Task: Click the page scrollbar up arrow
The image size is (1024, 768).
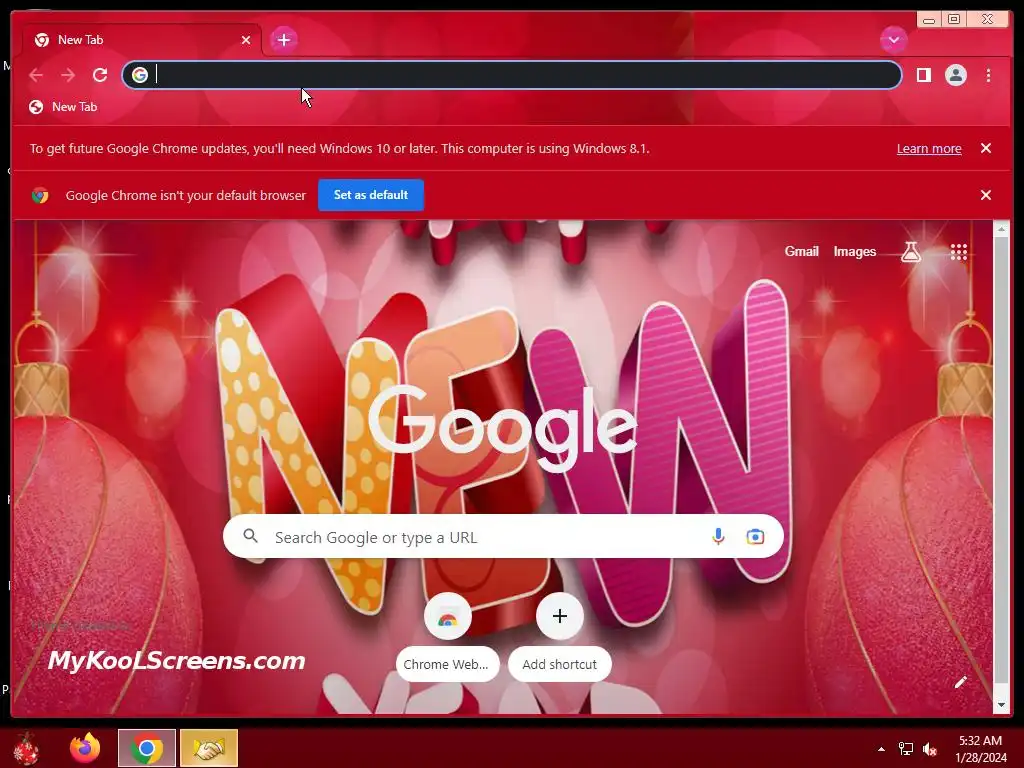Action: point(1000,229)
